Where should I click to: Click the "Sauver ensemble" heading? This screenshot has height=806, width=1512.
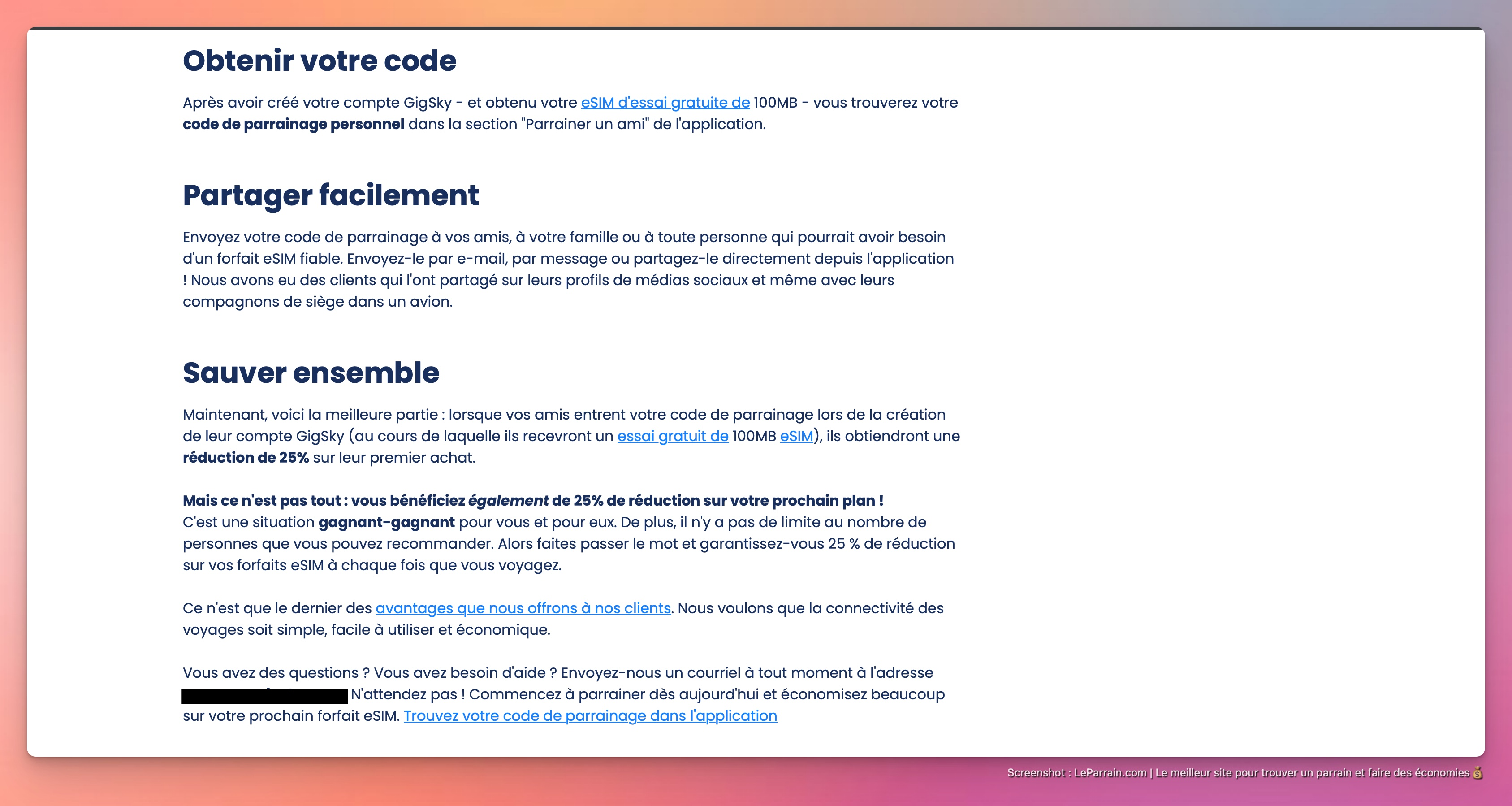(311, 373)
